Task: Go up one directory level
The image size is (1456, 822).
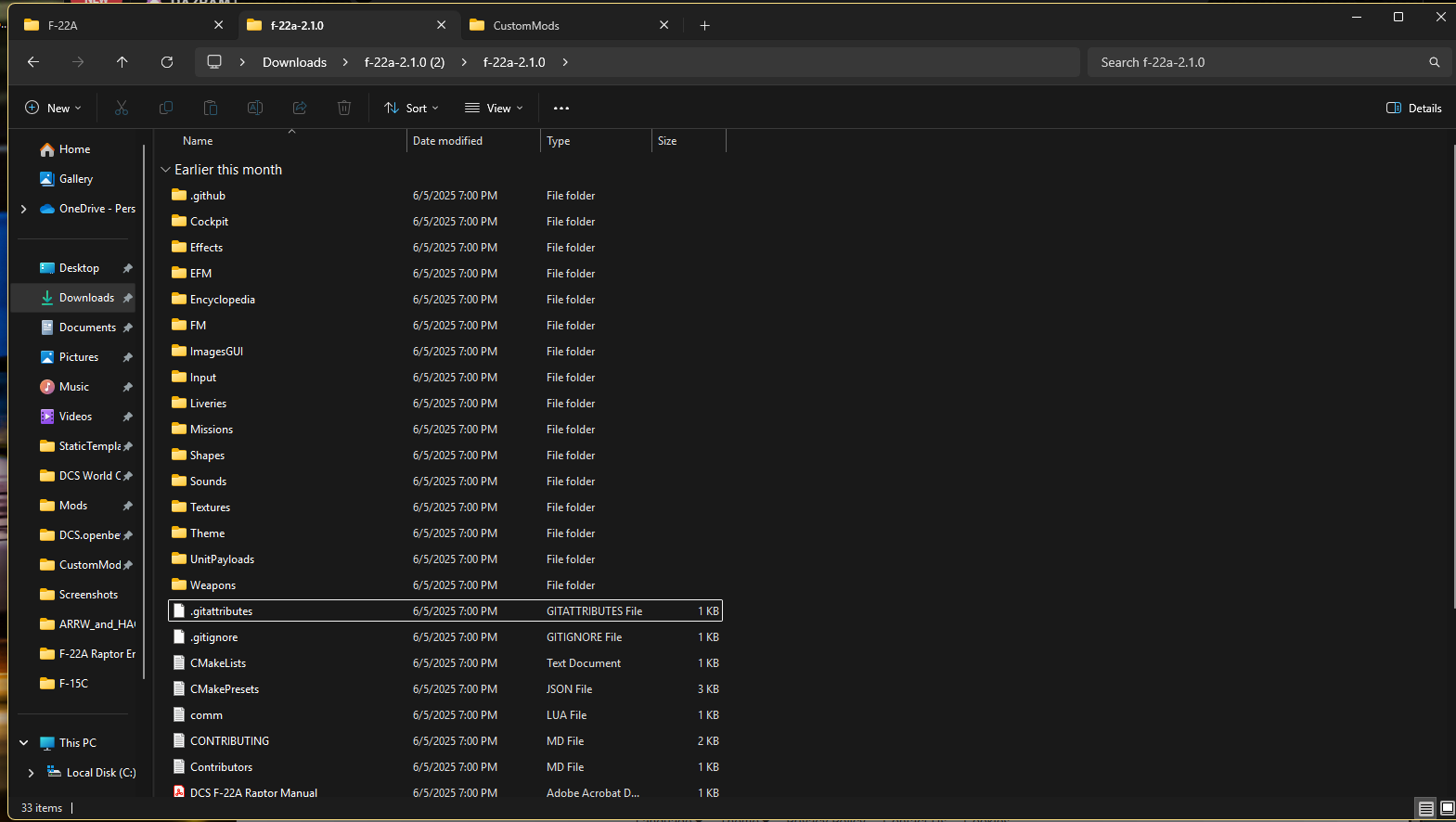Action: [x=122, y=62]
